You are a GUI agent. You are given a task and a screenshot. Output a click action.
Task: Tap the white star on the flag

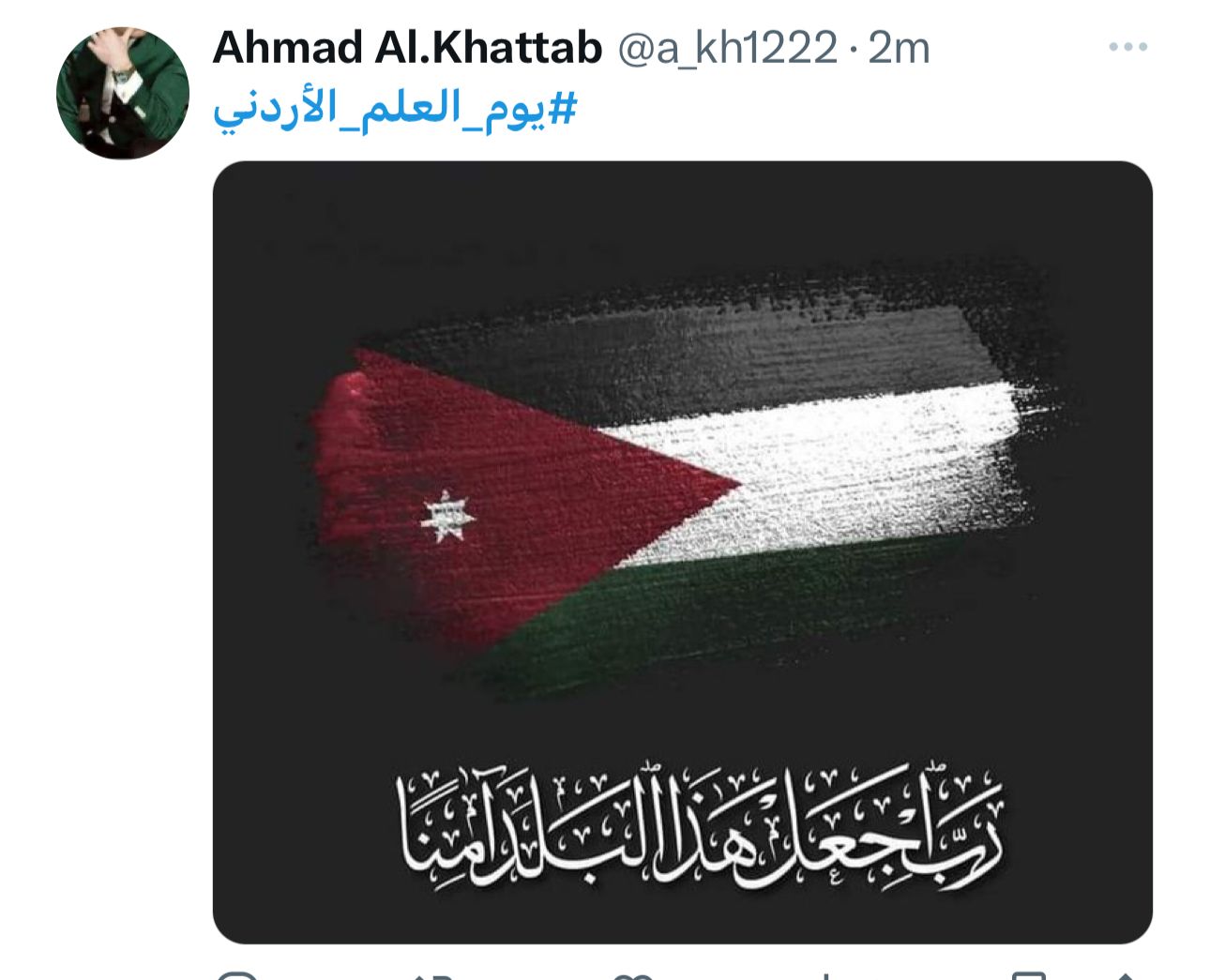coord(448,517)
